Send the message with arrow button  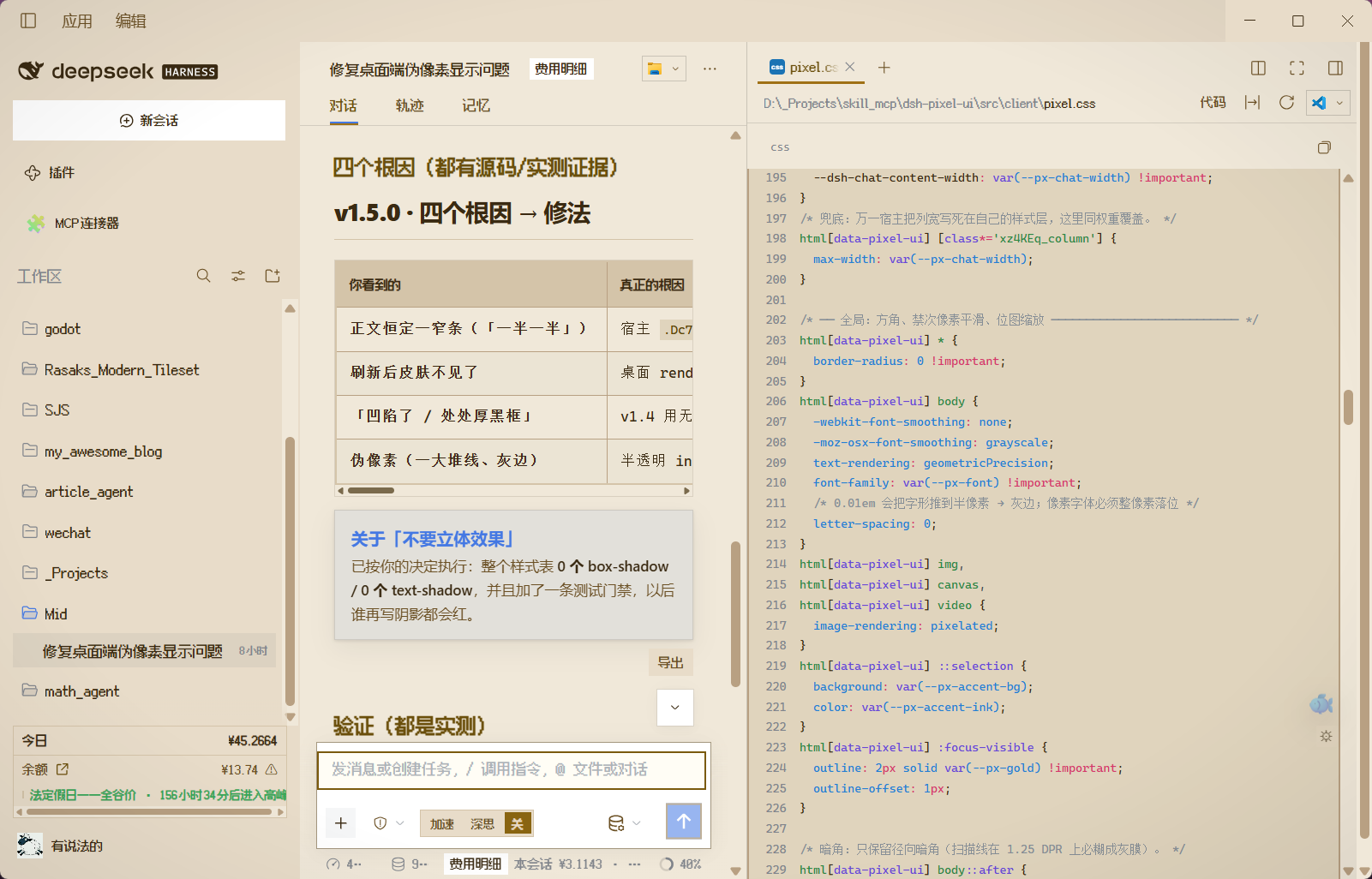click(684, 822)
